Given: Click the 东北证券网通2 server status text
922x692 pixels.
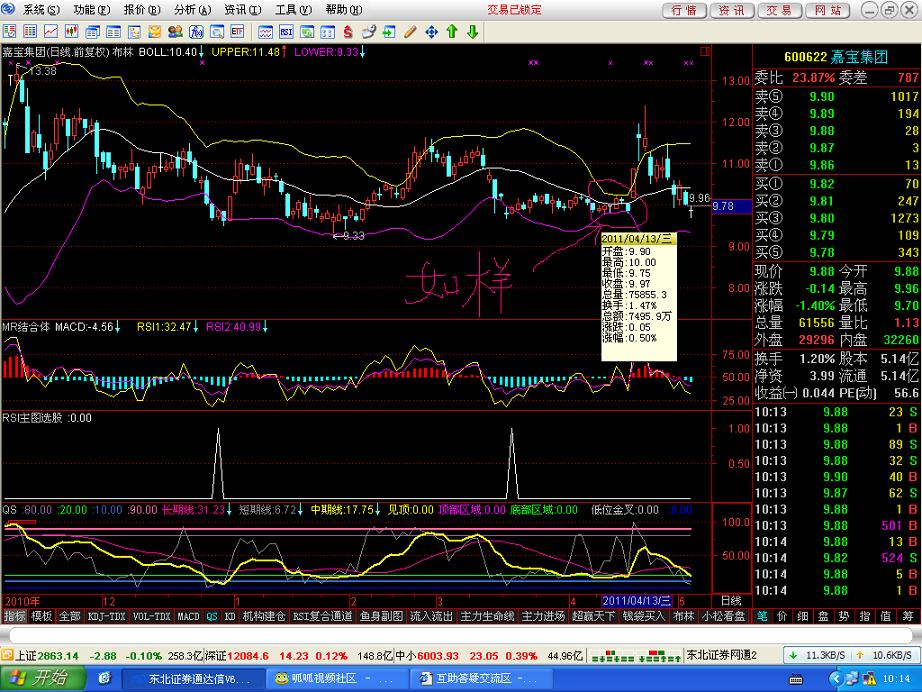Looking at the screenshot, I should [x=721, y=656].
